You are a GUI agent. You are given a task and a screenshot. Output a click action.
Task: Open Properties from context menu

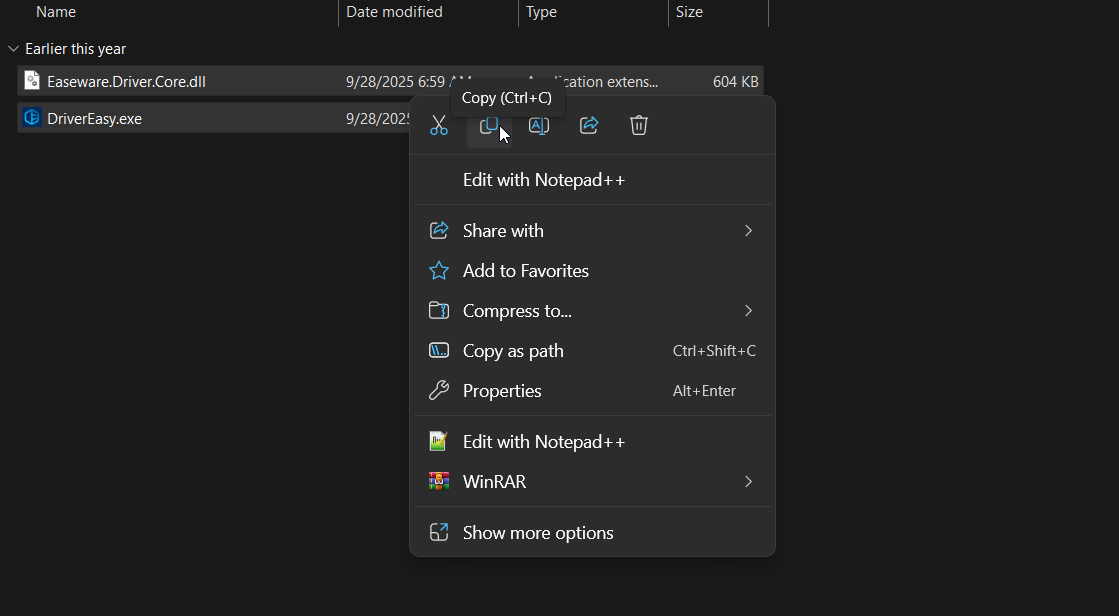point(592,390)
